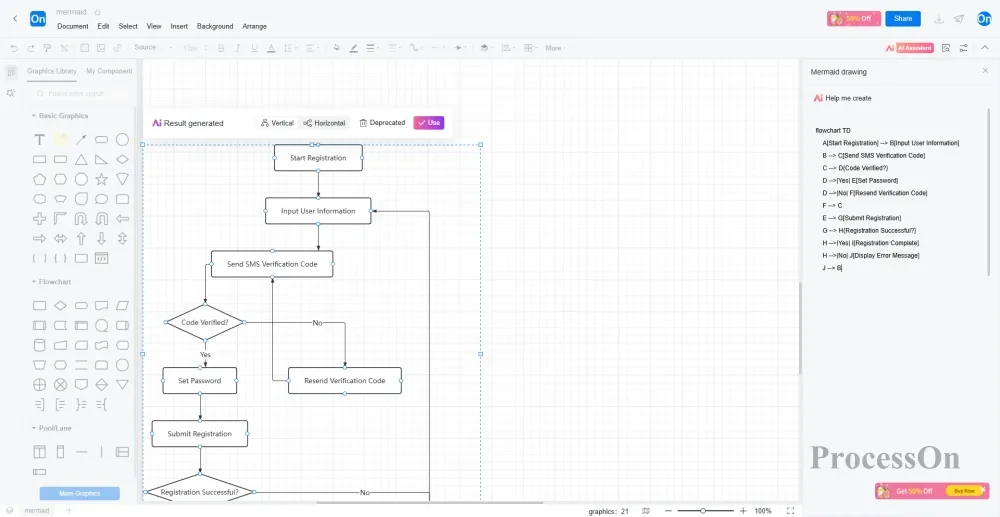The width and height of the screenshot is (1000, 517).
Task: Open the settings sliders icon
Action: tap(964, 48)
